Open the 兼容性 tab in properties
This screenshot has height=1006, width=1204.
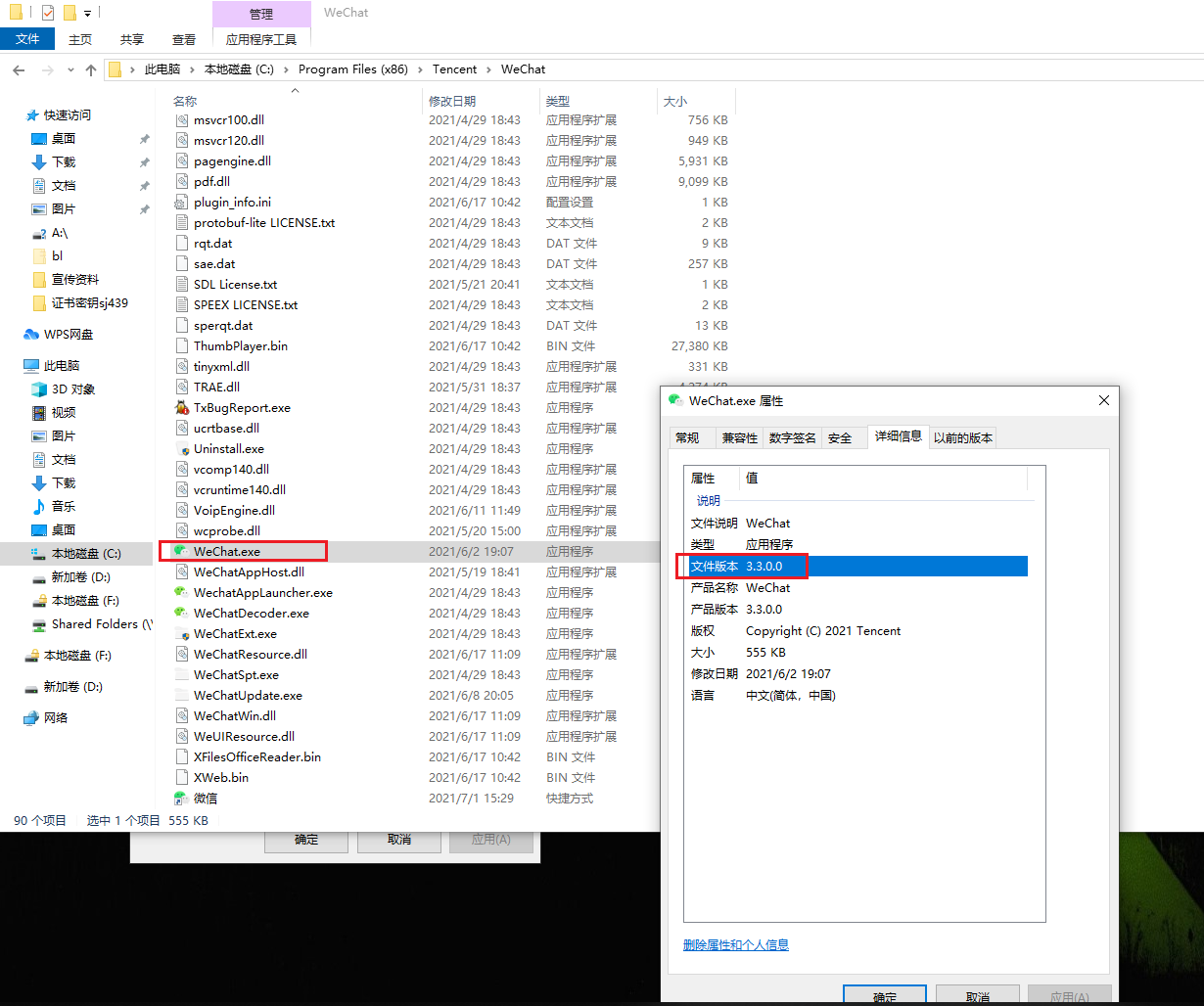[x=739, y=437]
